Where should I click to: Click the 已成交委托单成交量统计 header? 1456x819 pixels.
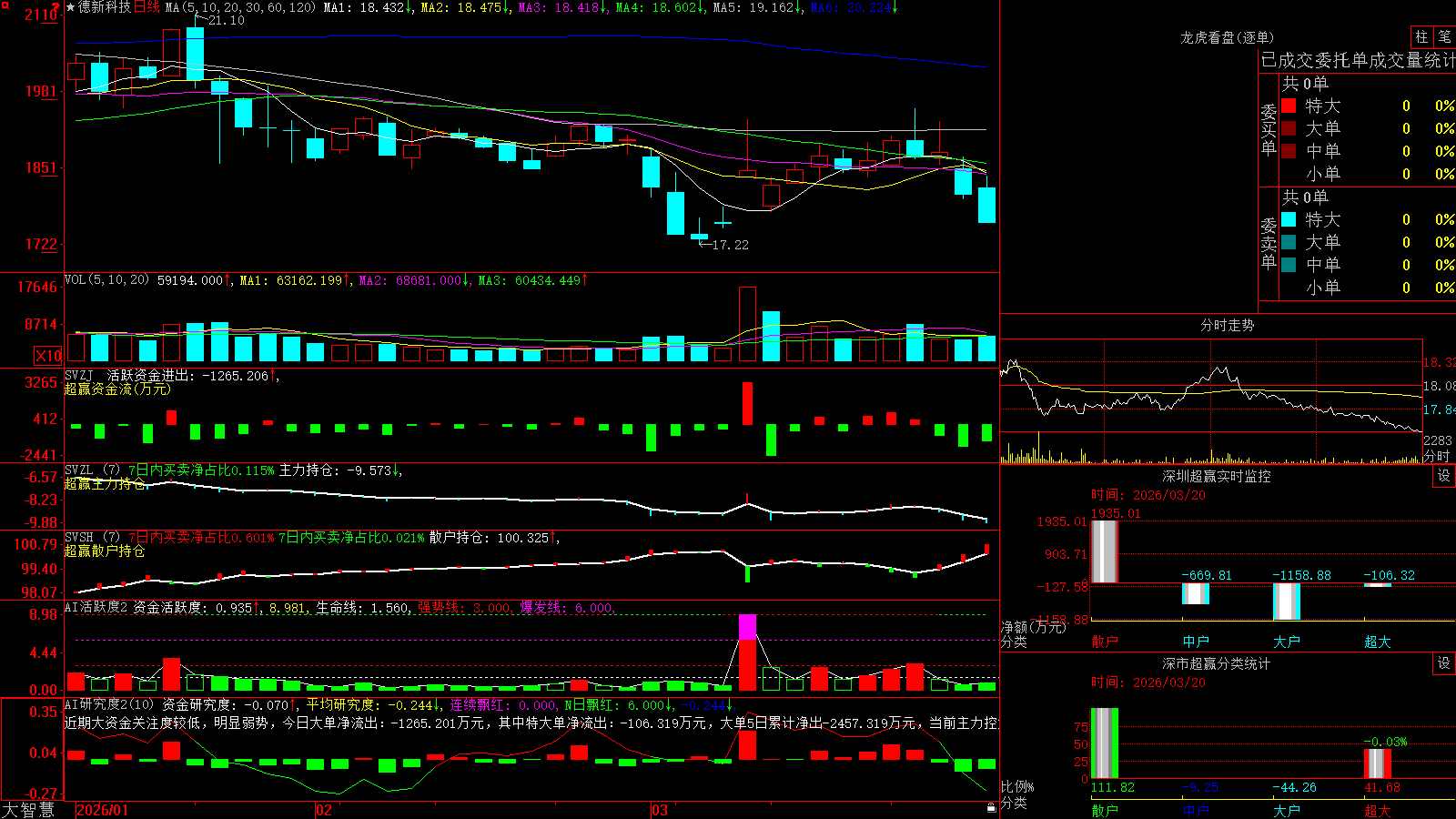tap(1358, 60)
